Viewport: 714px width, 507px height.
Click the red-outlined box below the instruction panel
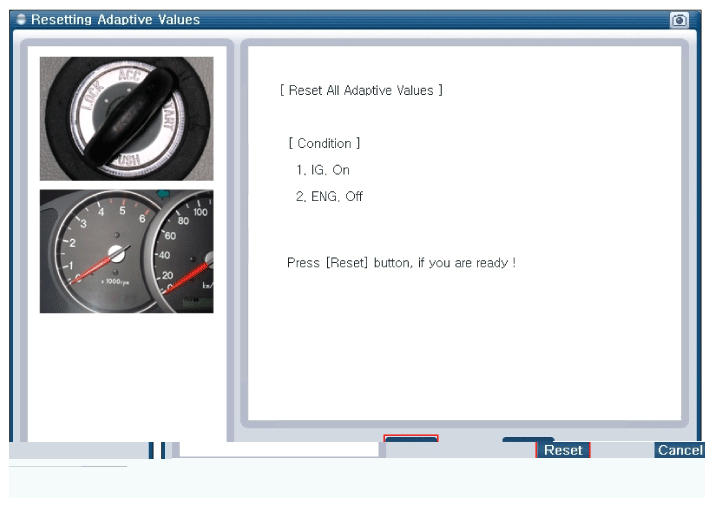pos(411,441)
